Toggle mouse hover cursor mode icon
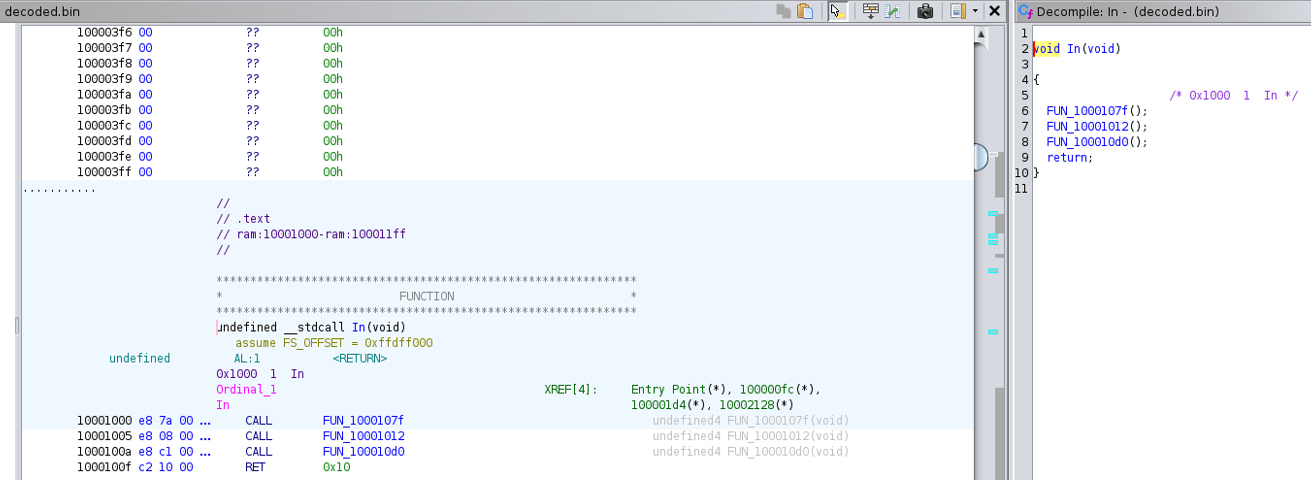Screen dimensions: 1311x480 [x=837, y=11]
